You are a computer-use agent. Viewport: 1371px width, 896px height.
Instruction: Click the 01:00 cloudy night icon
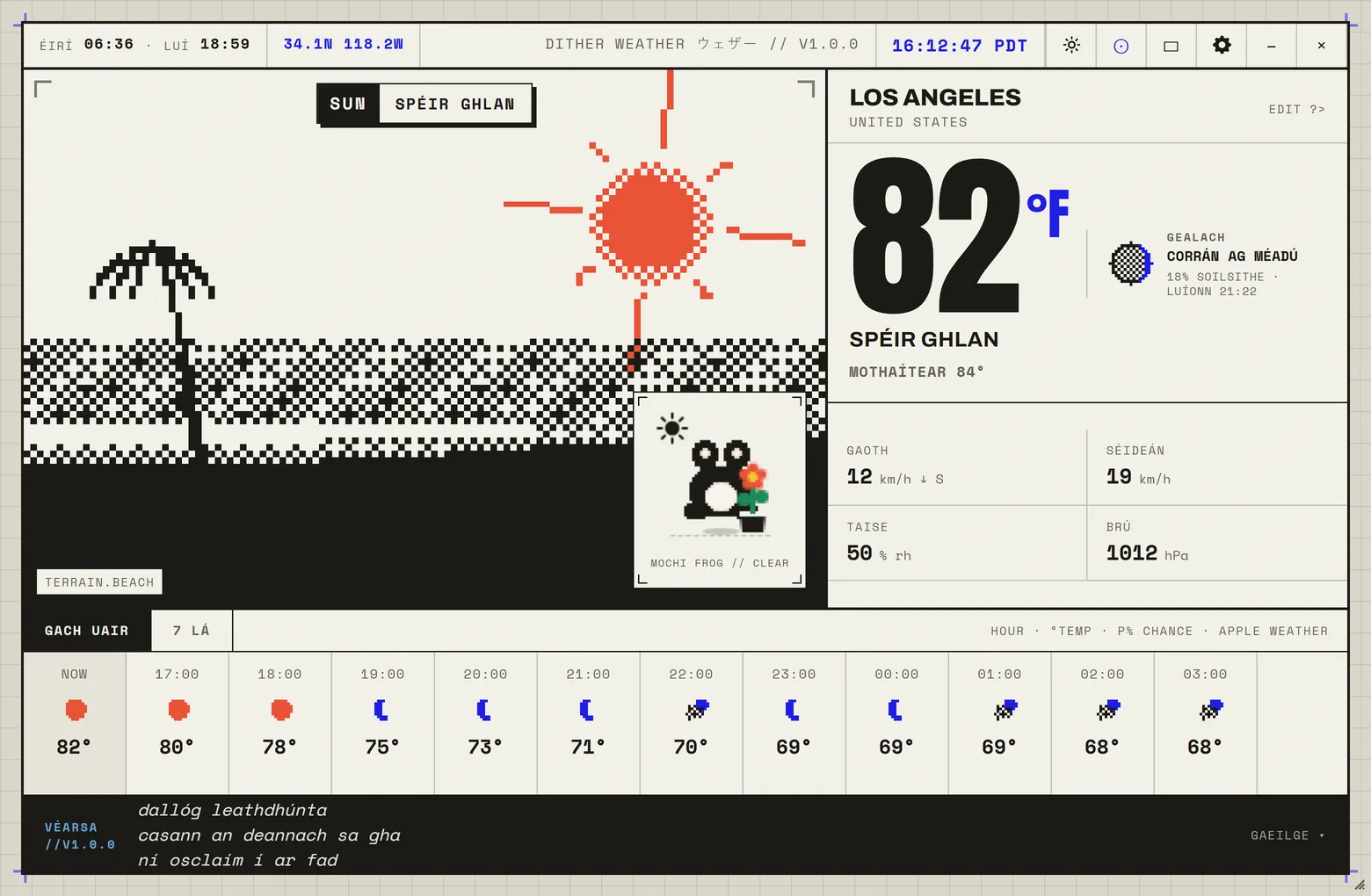(1005, 710)
